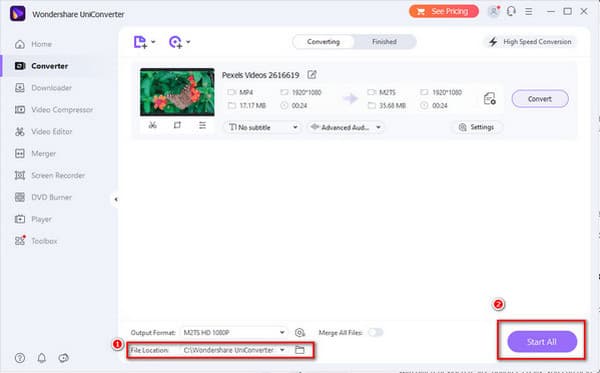
Task: Click the 17.17 MB source size
Action: pyautogui.click(x=253, y=106)
